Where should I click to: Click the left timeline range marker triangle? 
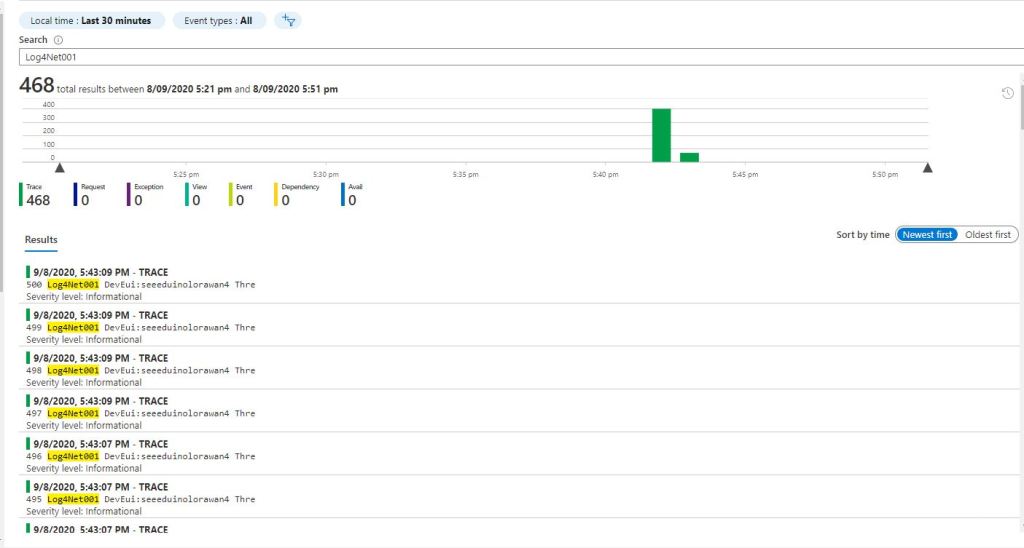coord(59,168)
